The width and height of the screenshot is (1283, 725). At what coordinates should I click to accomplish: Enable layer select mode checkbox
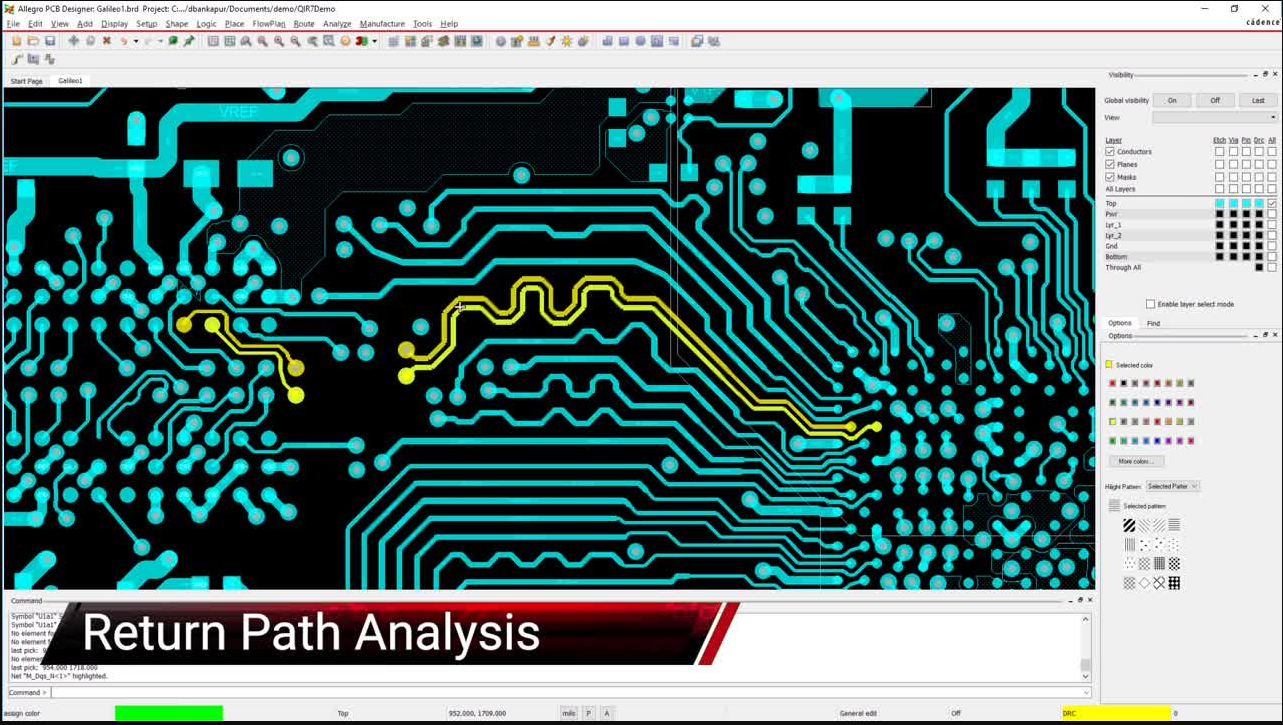[x=1150, y=304]
